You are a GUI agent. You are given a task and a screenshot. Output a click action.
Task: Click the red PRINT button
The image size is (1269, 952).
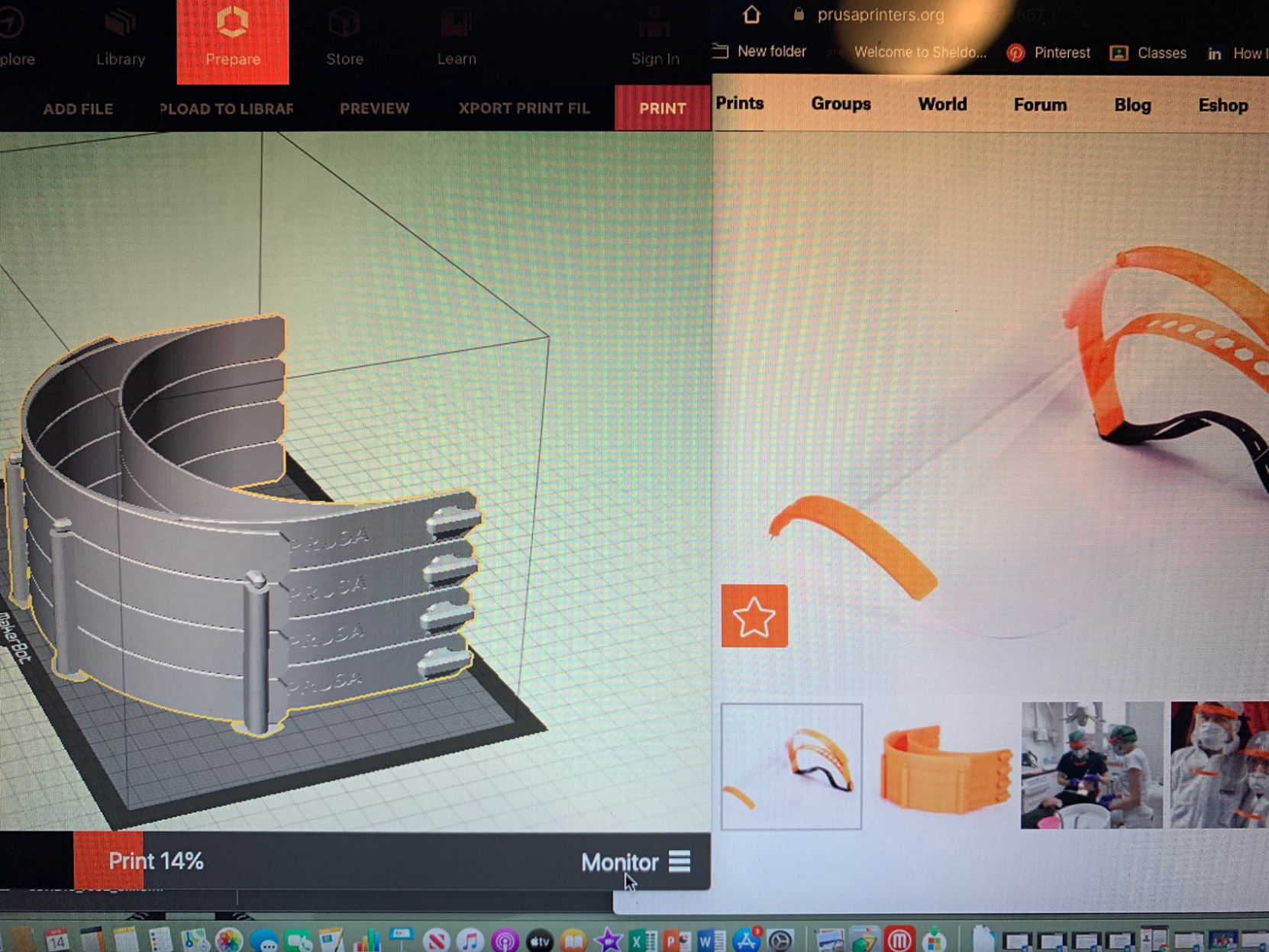tap(662, 108)
